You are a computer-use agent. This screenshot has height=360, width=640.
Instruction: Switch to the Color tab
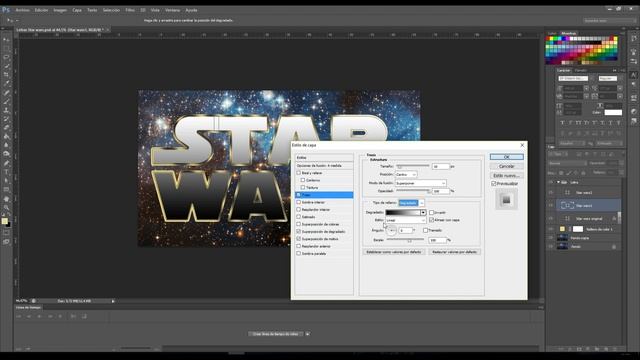[x=552, y=33]
